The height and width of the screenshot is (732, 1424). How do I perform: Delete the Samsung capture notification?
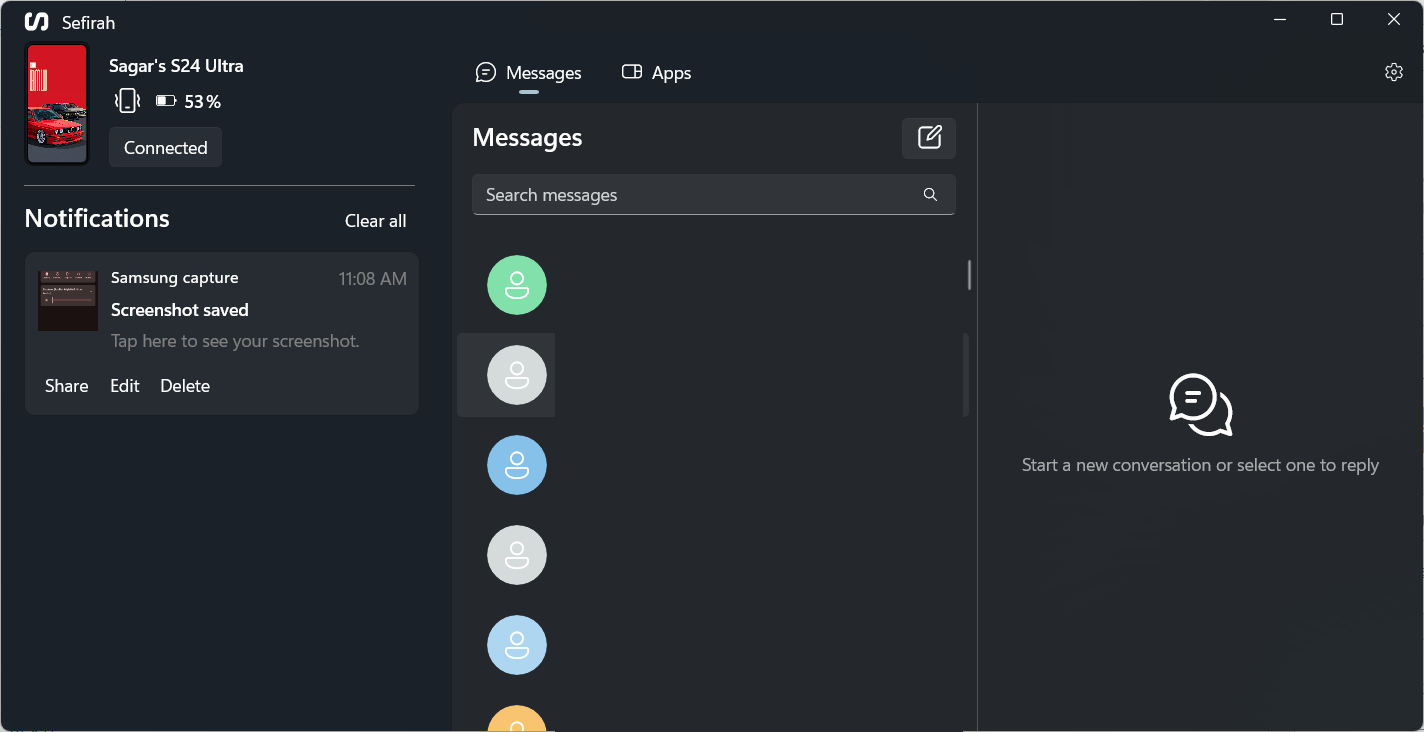click(185, 385)
